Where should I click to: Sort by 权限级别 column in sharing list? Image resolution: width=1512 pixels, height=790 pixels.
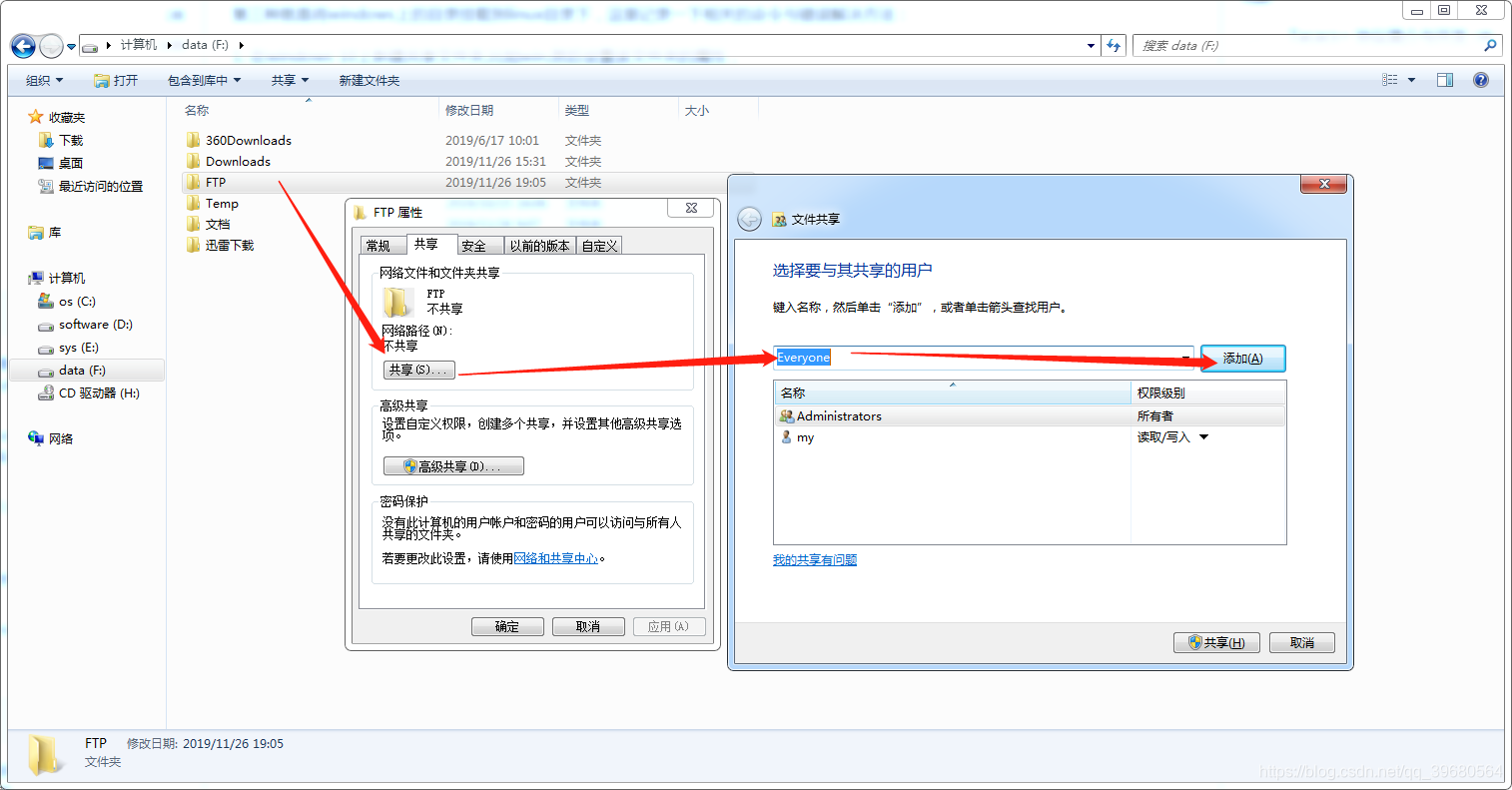pos(1208,393)
